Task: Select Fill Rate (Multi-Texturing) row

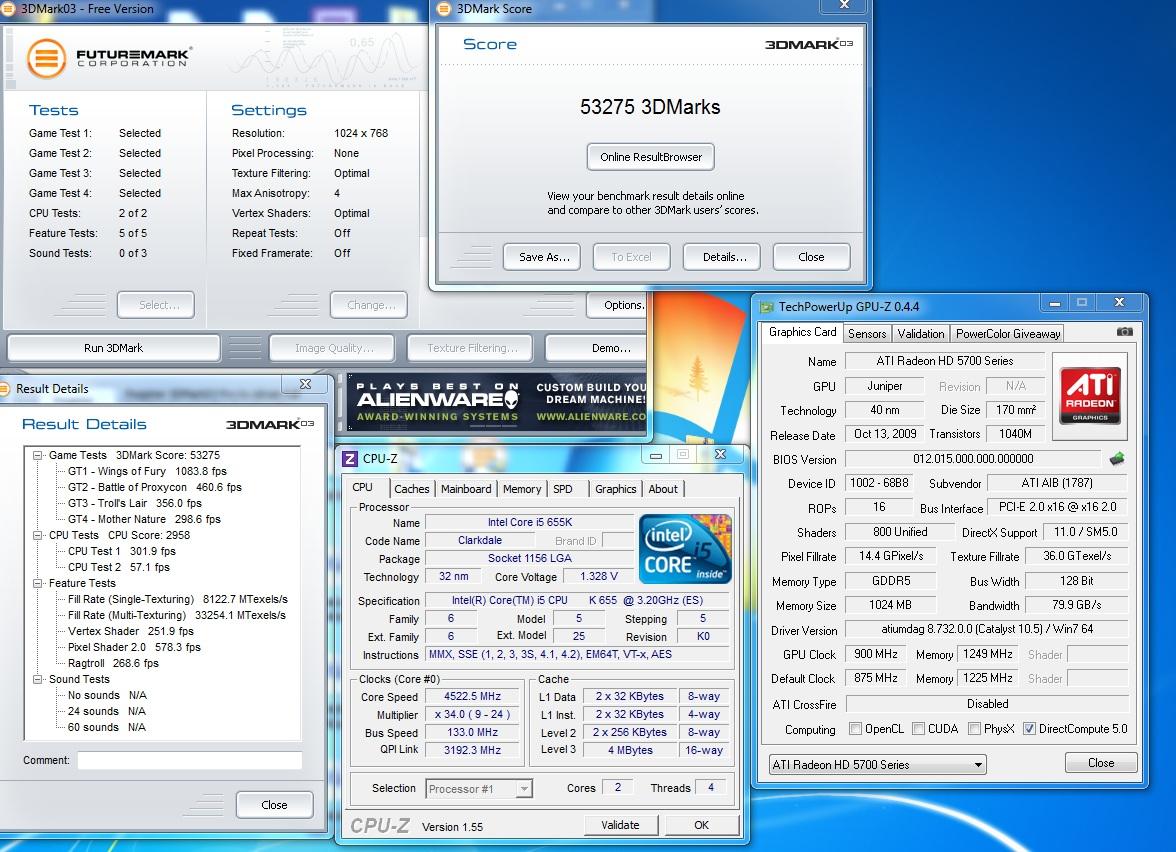Action: [176, 615]
